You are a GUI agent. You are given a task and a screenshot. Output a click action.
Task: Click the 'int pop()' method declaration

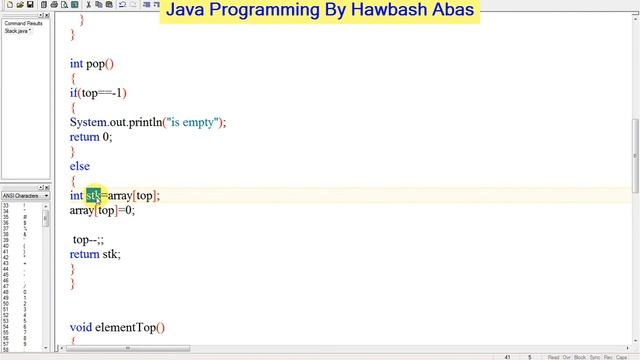pos(91,64)
